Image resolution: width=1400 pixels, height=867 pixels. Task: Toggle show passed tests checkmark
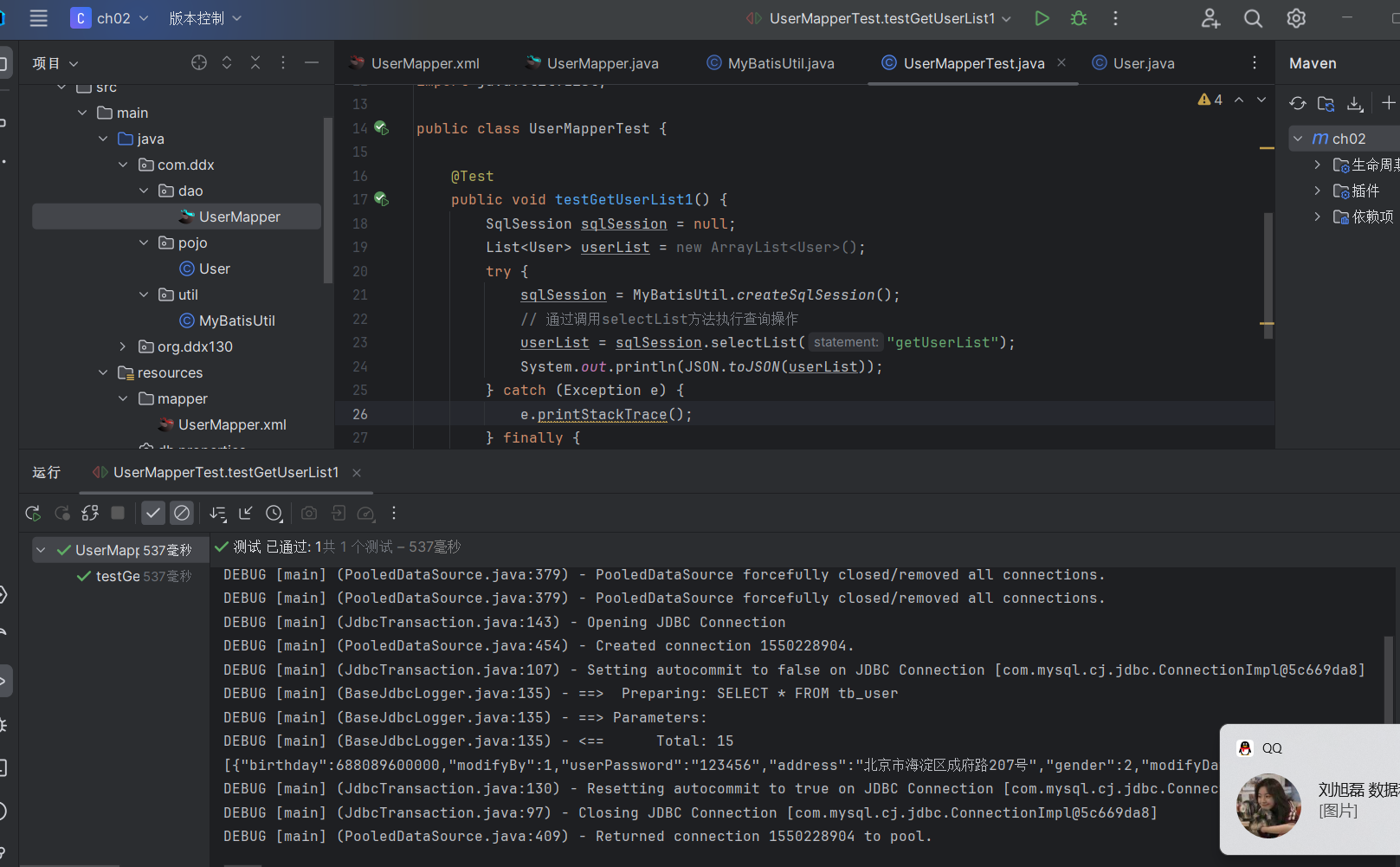[x=153, y=513]
